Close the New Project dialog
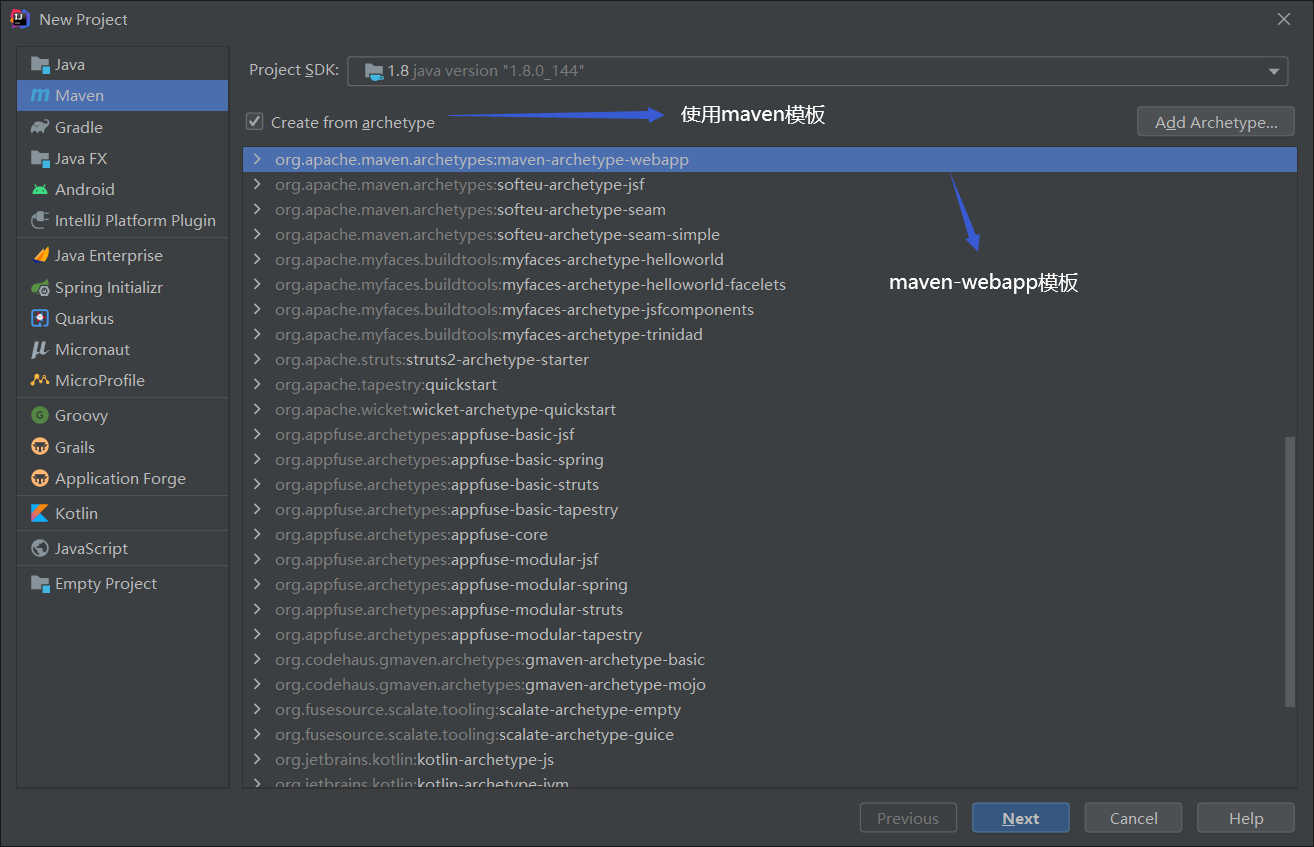The height and width of the screenshot is (847, 1314). click(1283, 19)
